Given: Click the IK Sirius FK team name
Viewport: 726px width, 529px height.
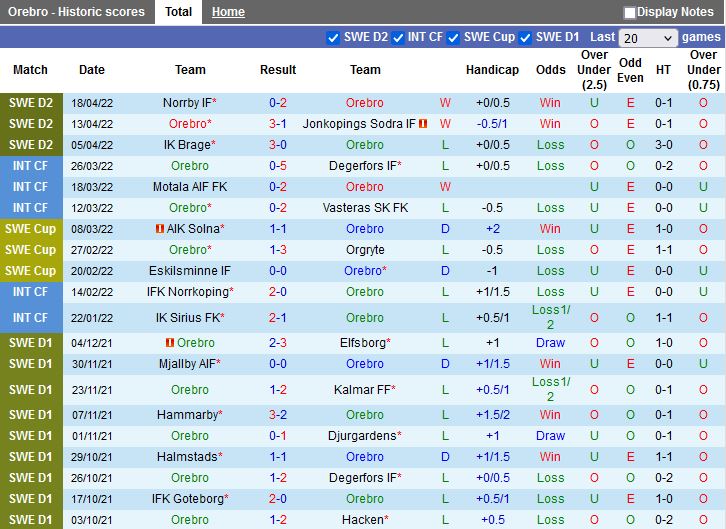Looking at the screenshot, I should click(x=188, y=318).
